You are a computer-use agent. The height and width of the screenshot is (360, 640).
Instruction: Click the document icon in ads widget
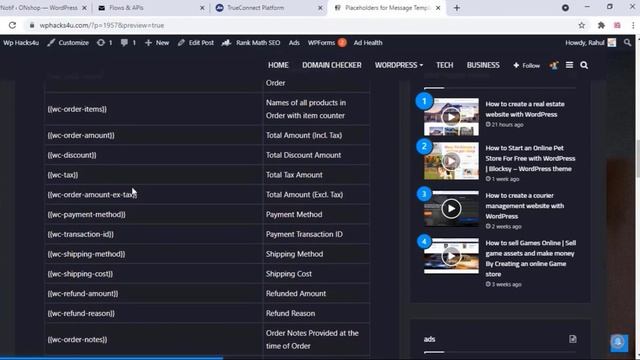[x=573, y=339]
